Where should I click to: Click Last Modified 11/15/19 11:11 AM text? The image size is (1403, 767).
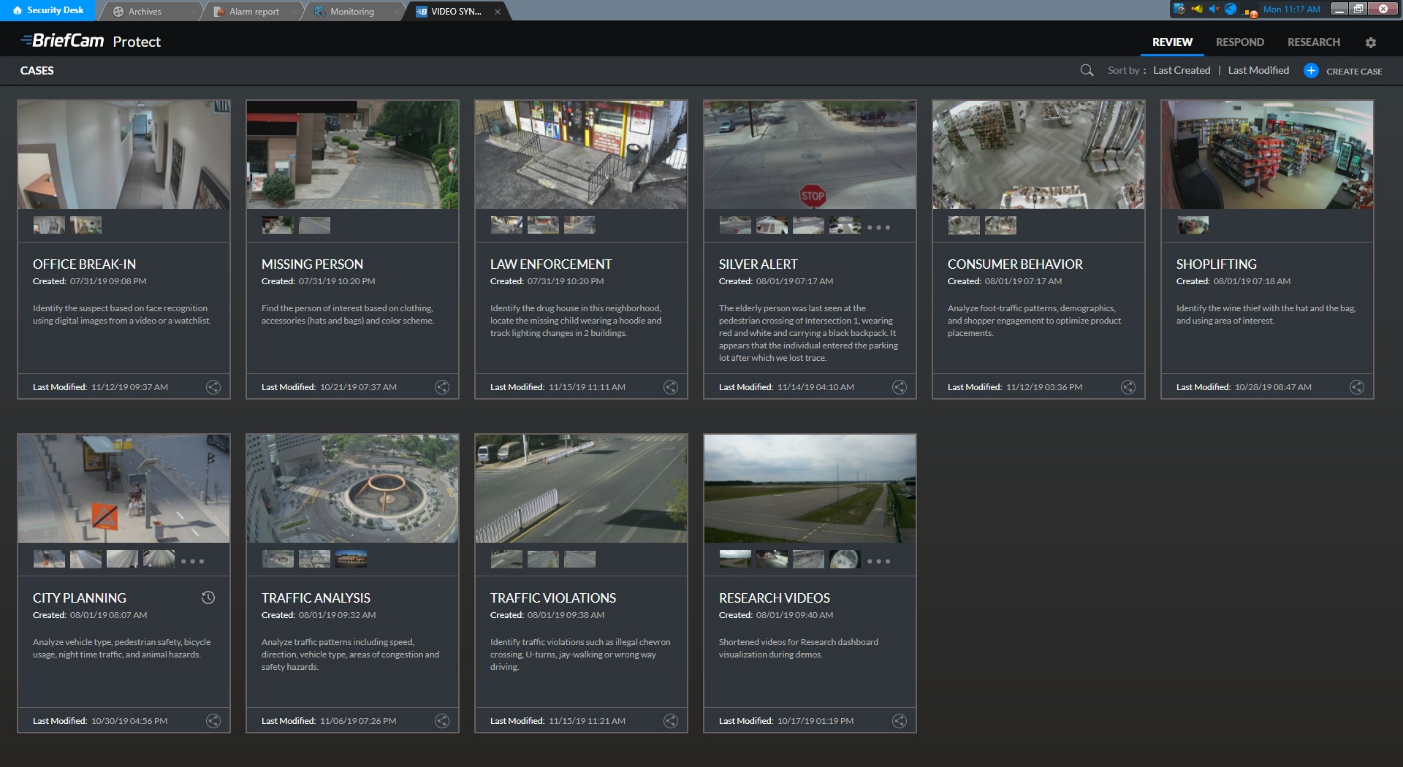tap(557, 387)
